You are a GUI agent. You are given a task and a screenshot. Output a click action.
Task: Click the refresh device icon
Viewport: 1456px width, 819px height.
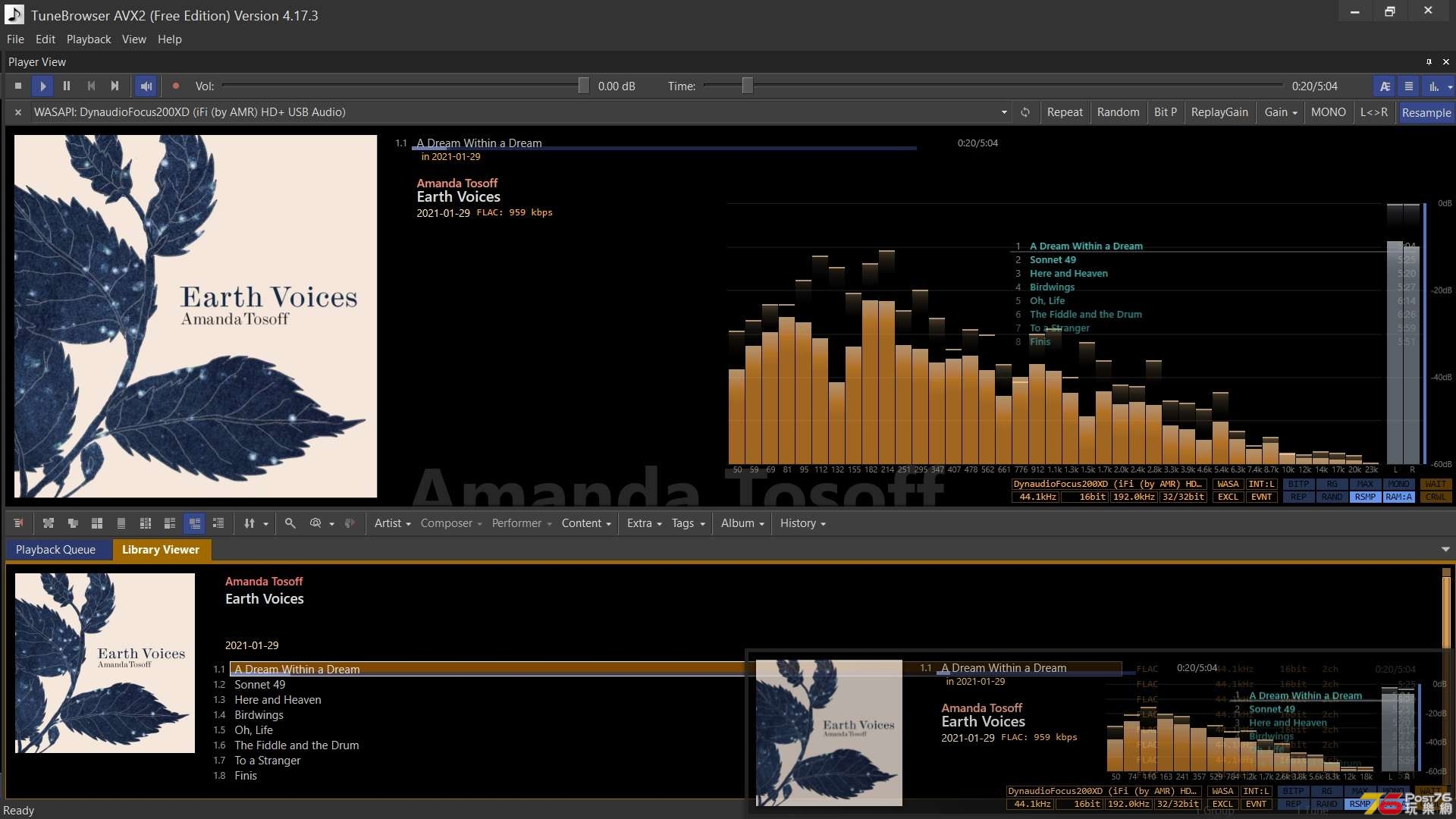click(x=1025, y=112)
